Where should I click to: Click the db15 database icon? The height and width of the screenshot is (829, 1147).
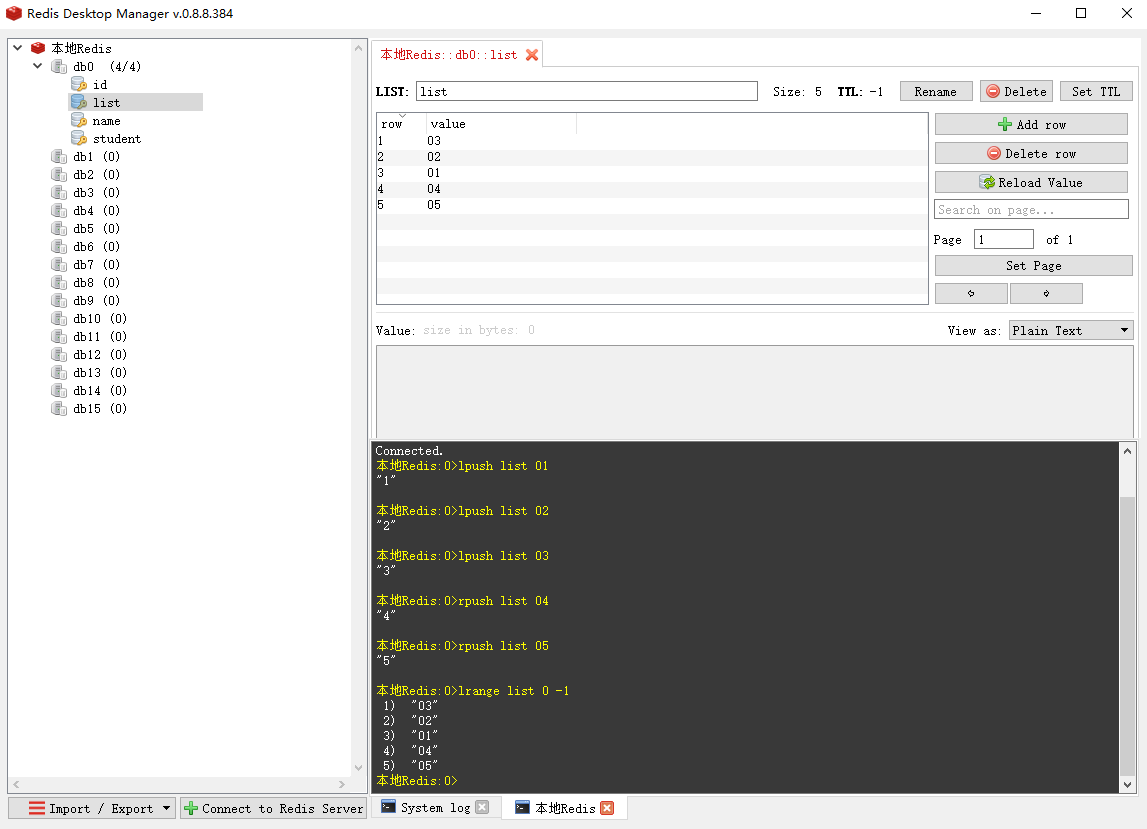(59, 409)
